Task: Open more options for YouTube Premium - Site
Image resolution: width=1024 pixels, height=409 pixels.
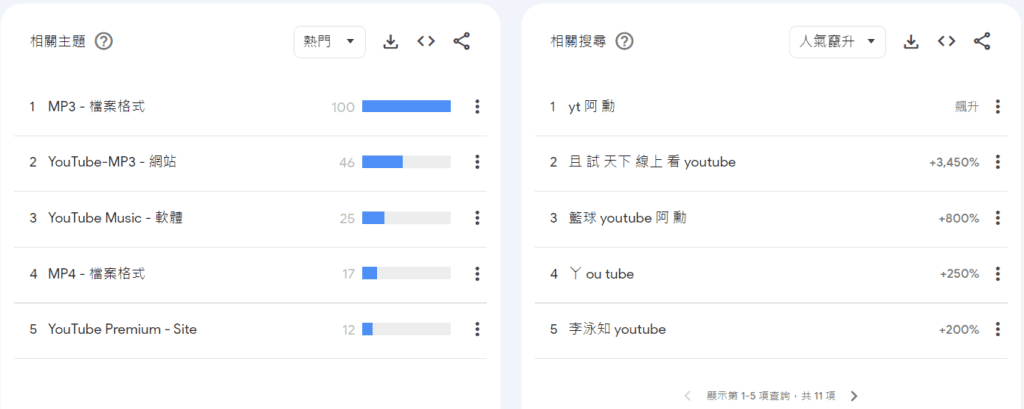Action: pos(477,329)
